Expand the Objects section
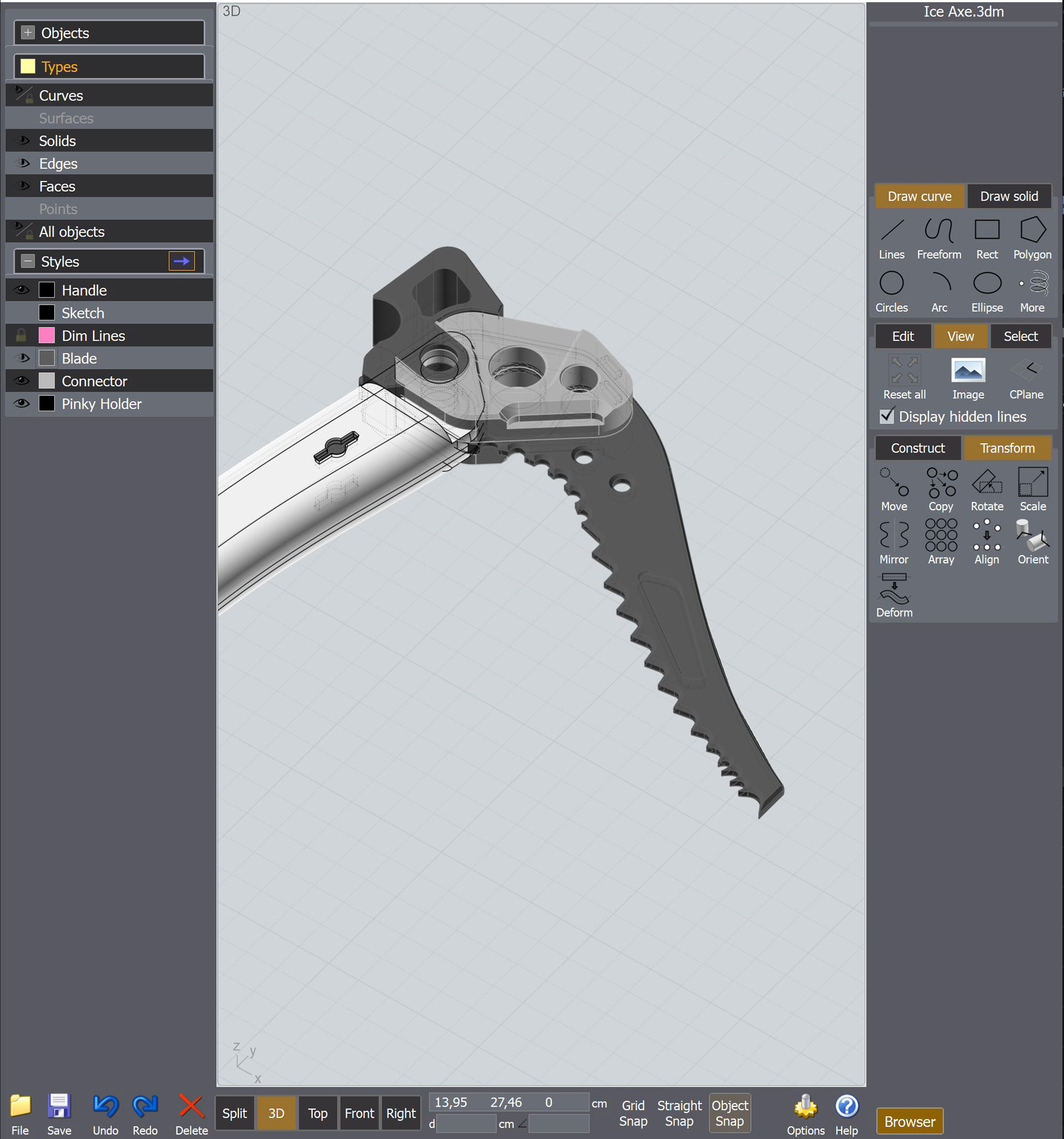The width and height of the screenshot is (1064, 1139). [x=28, y=33]
